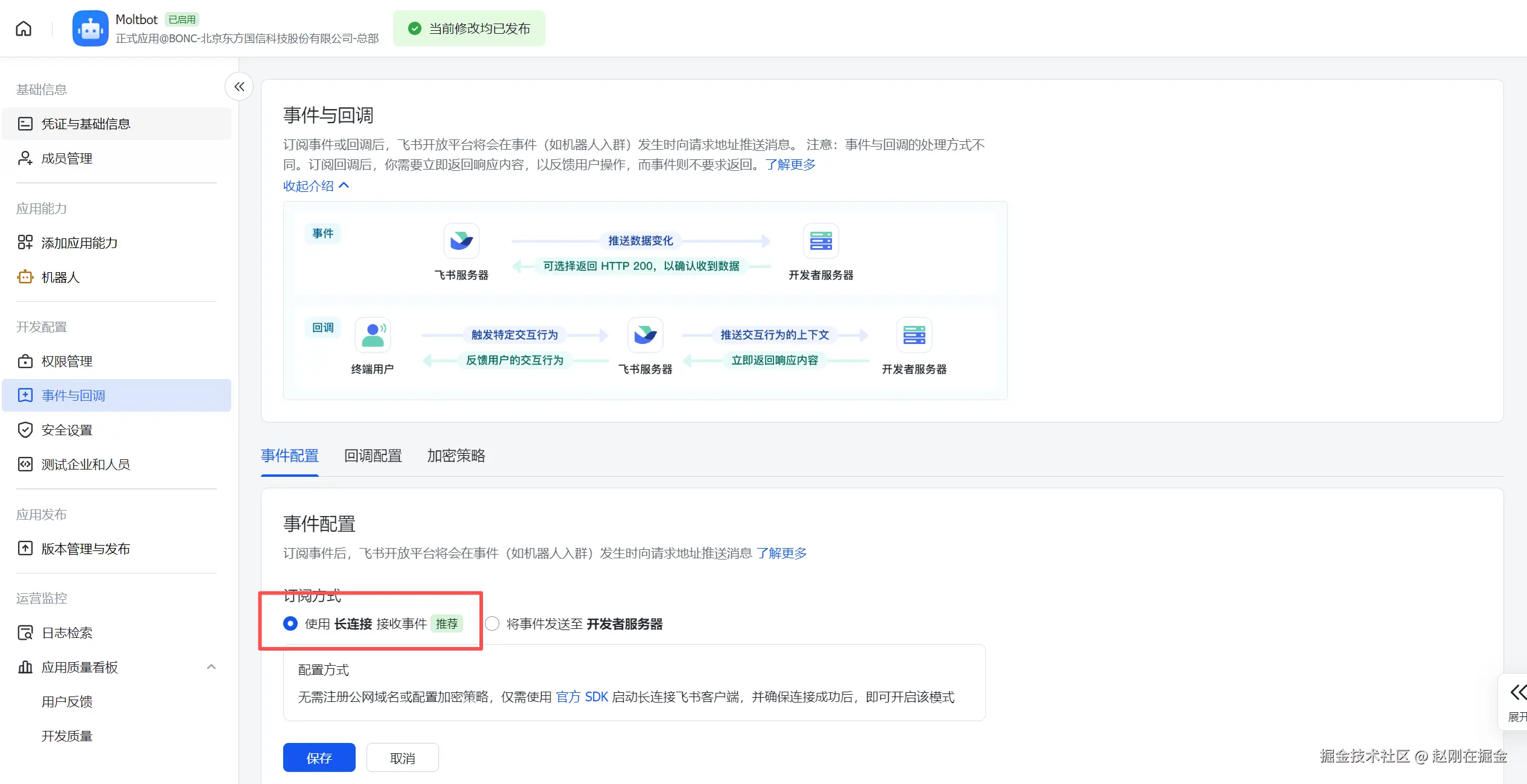Image resolution: width=1527 pixels, height=784 pixels.
Task: Click the blue 保存 button
Action: tap(319, 757)
